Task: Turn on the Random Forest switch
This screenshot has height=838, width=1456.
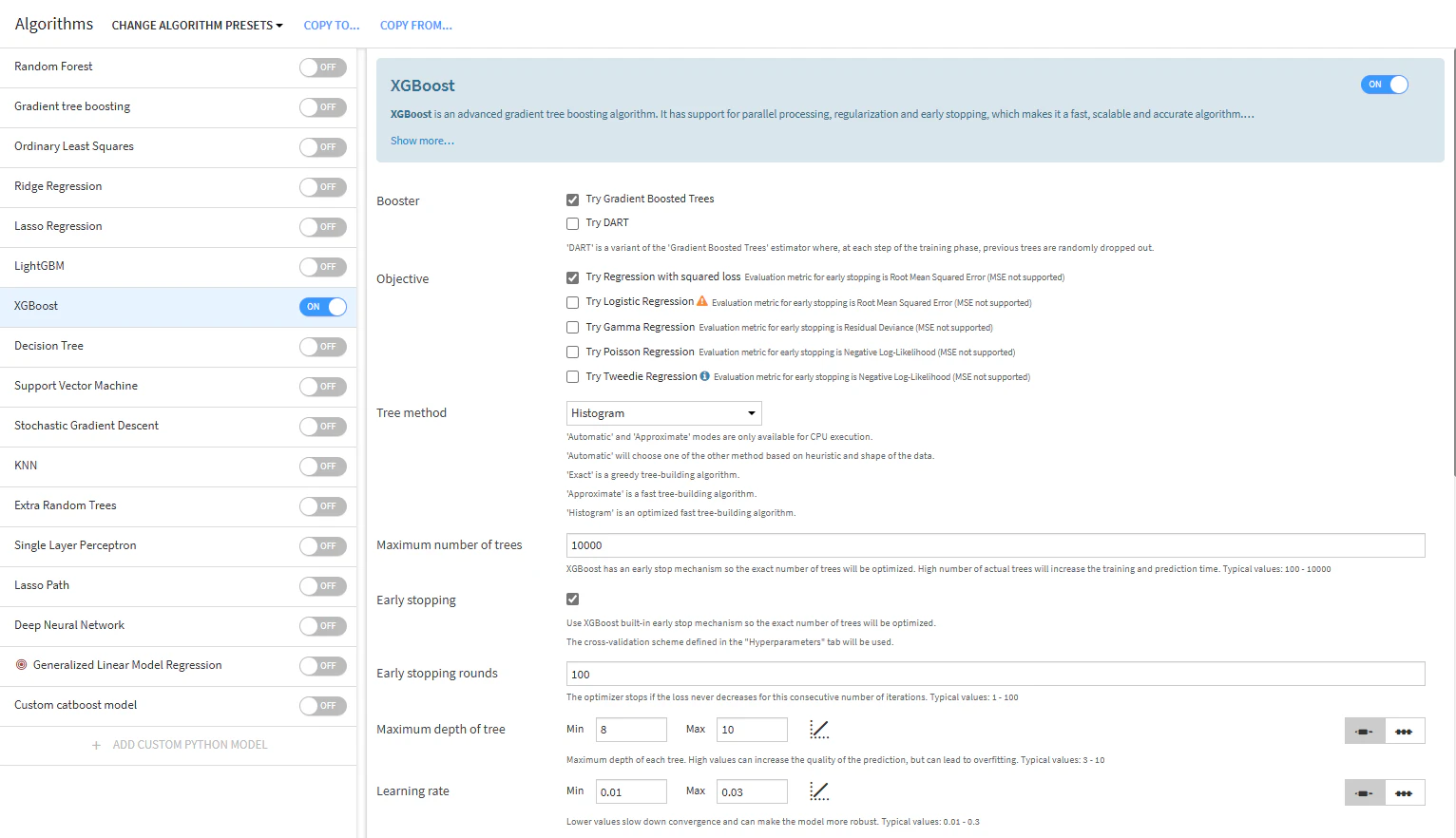Action: pyautogui.click(x=323, y=67)
